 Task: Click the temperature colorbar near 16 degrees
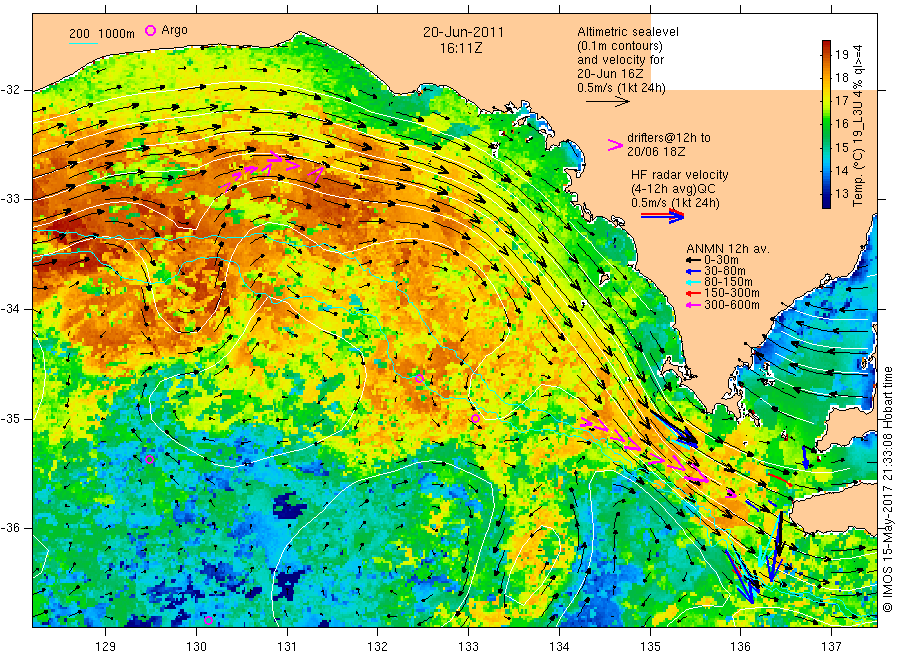pyautogui.click(x=826, y=124)
